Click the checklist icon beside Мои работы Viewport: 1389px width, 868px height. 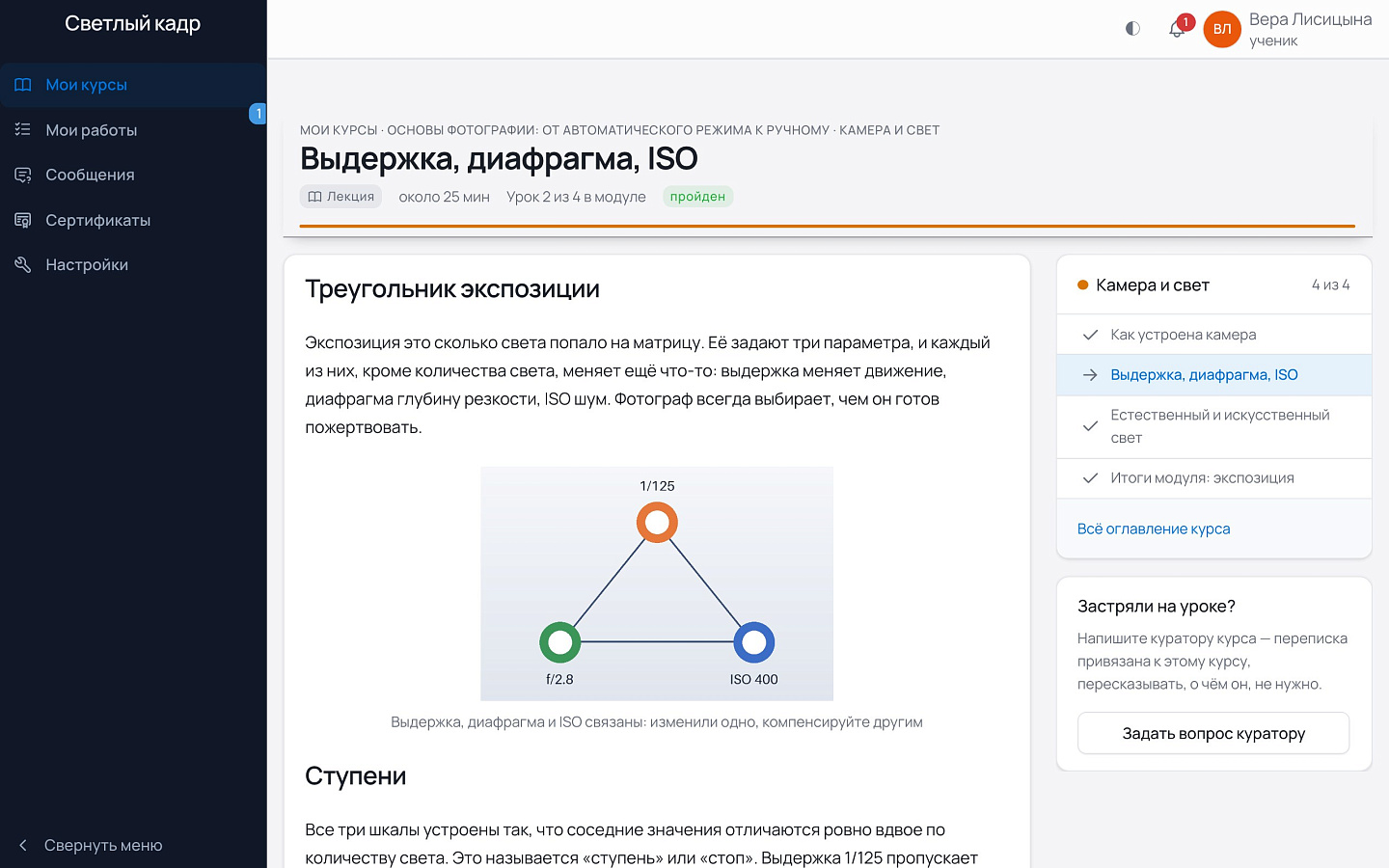tap(23, 129)
